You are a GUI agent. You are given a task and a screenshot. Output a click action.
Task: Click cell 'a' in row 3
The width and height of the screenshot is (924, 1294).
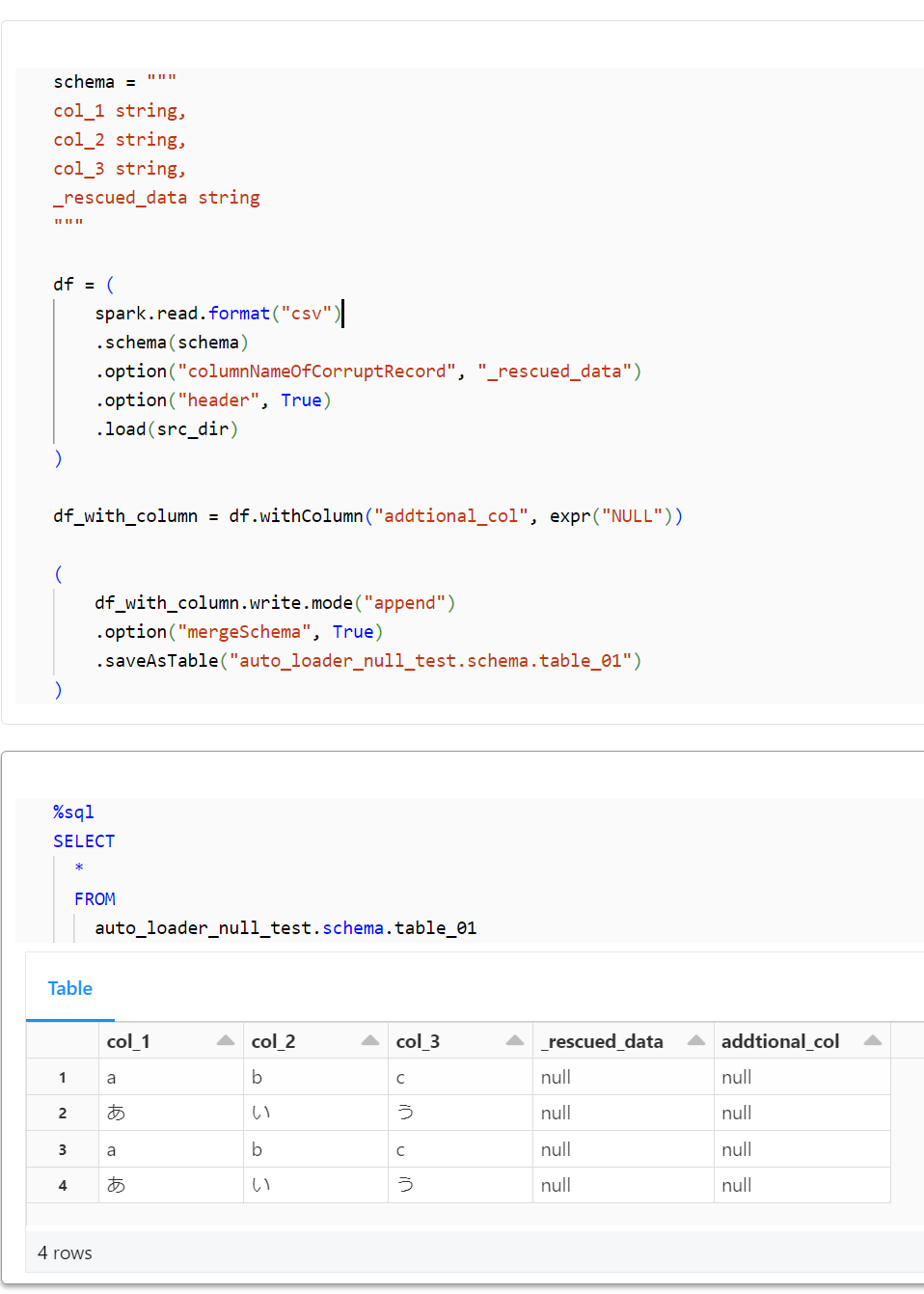[171, 1149]
